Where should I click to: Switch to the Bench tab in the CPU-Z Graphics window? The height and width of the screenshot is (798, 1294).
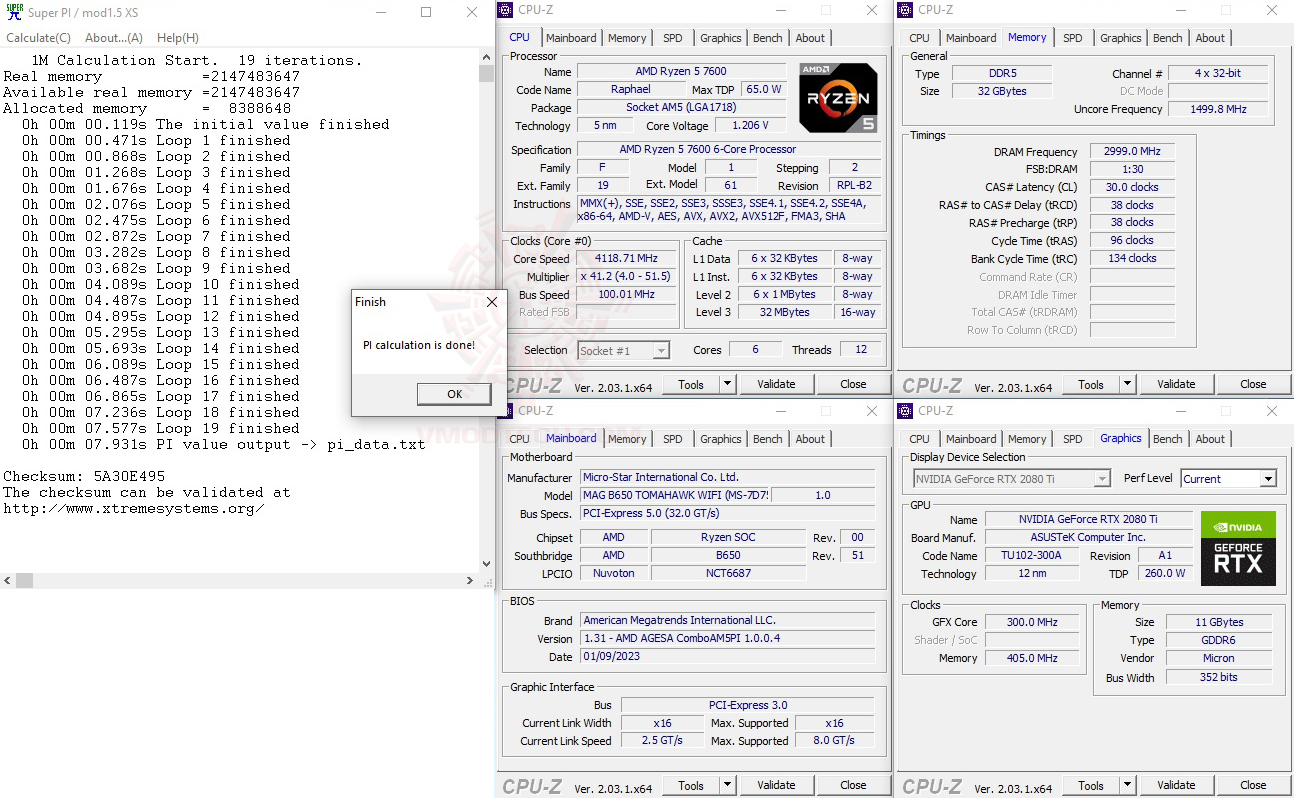[x=1168, y=439]
